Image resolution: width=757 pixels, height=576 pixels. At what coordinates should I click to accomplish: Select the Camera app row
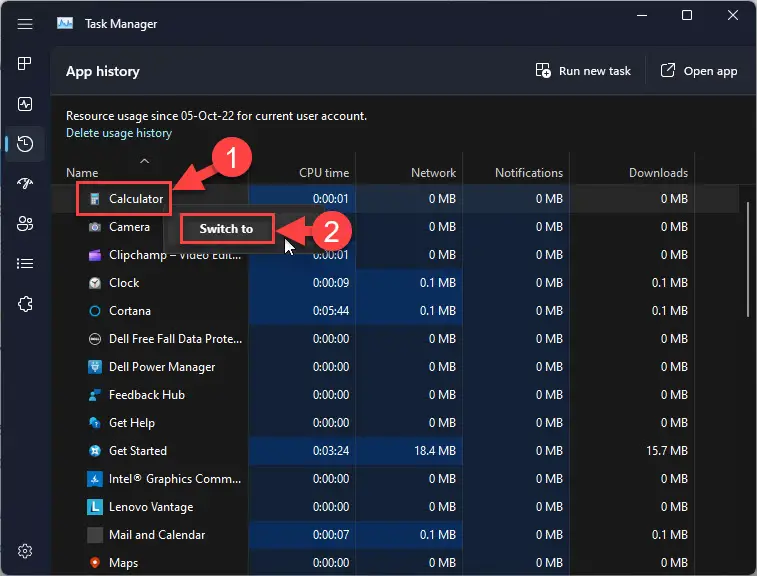[395, 226]
